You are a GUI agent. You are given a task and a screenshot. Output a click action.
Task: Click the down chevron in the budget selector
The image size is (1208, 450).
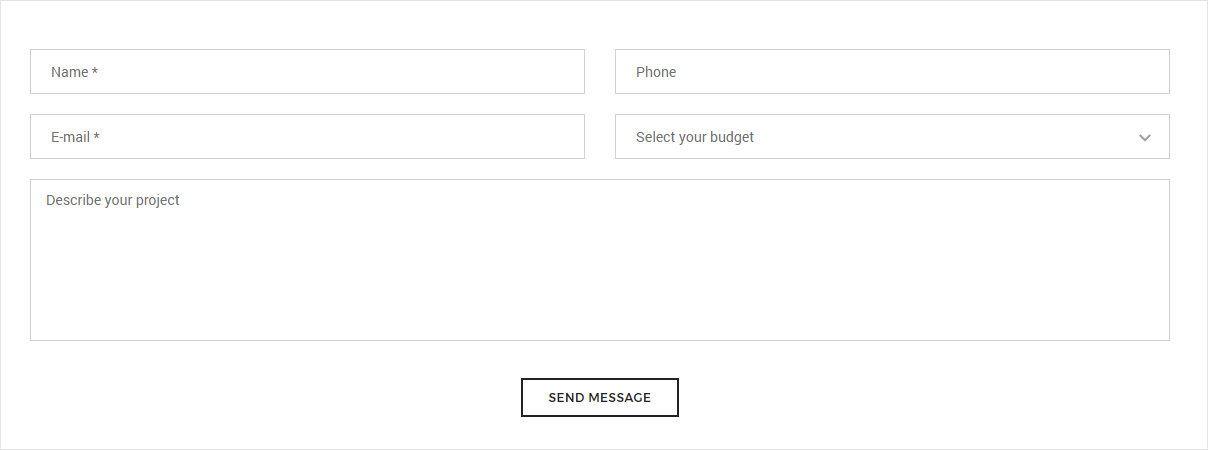tap(1145, 137)
